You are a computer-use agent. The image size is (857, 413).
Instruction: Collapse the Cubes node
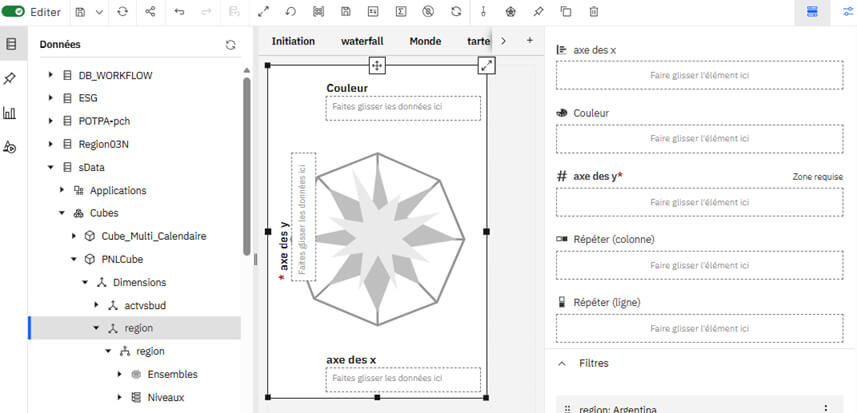(62, 213)
